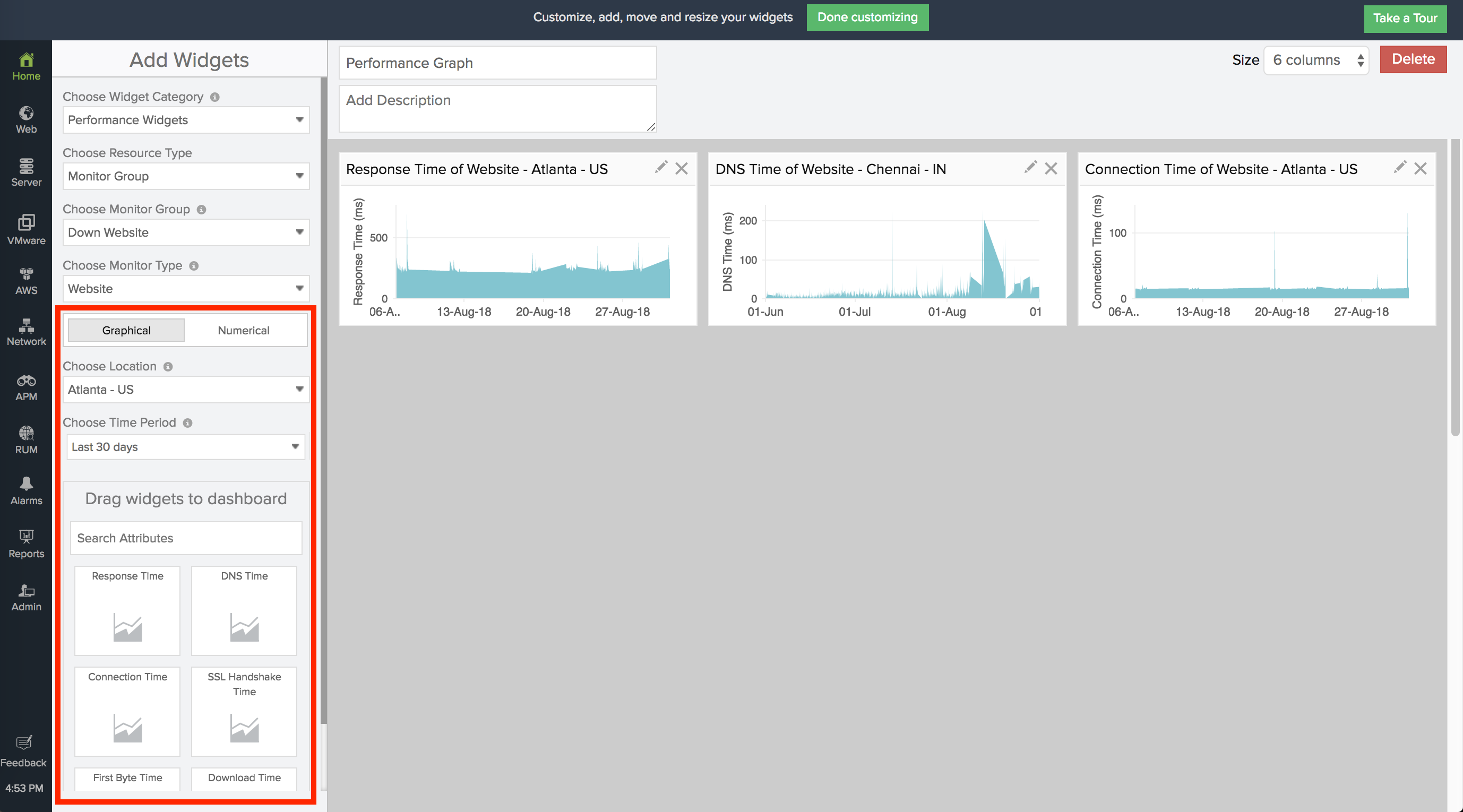Open the Alarms panel
1463x812 pixels.
(25, 489)
